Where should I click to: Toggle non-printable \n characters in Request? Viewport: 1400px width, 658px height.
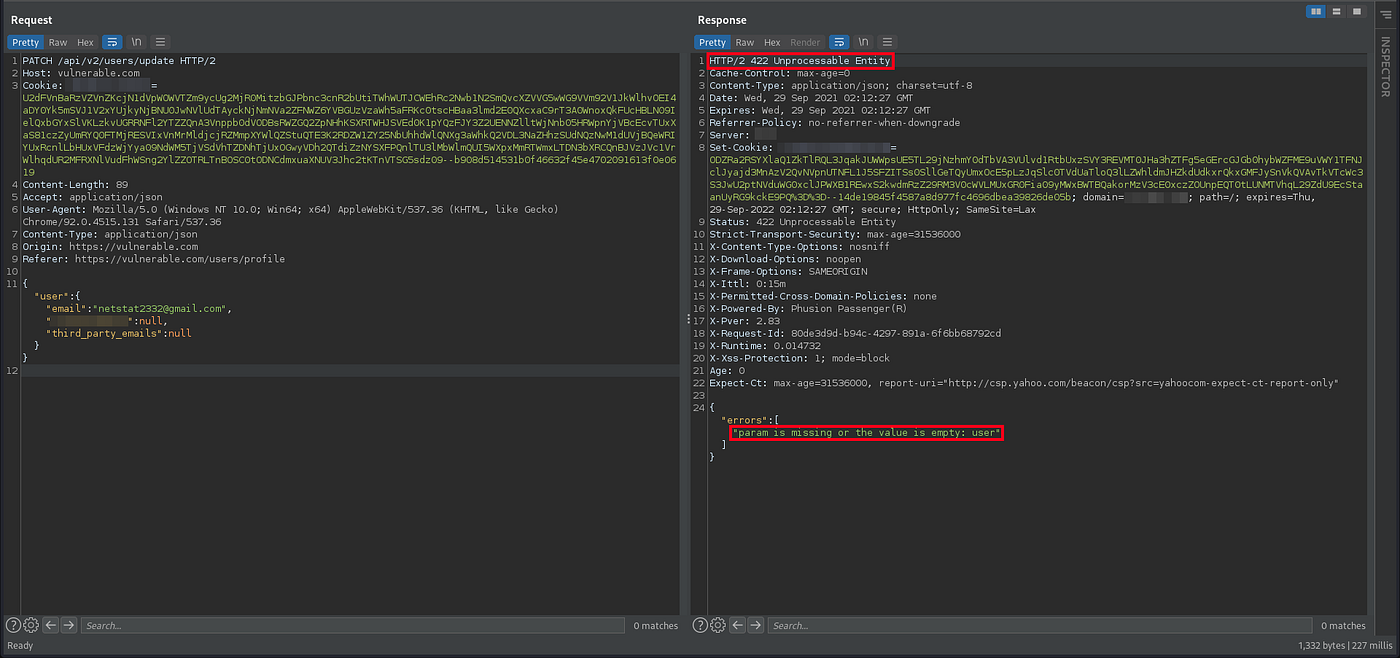136,42
